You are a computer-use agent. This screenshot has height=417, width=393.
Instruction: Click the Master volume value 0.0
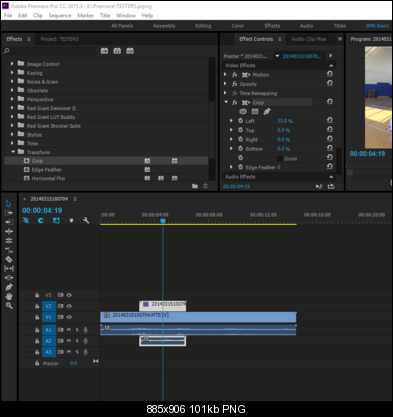pos(73,363)
